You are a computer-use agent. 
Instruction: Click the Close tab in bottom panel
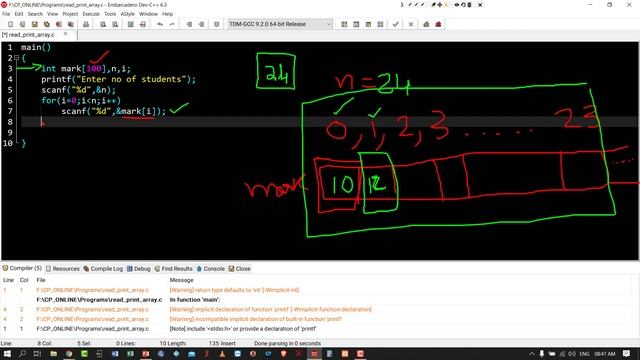pyautogui.click(x=240, y=269)
